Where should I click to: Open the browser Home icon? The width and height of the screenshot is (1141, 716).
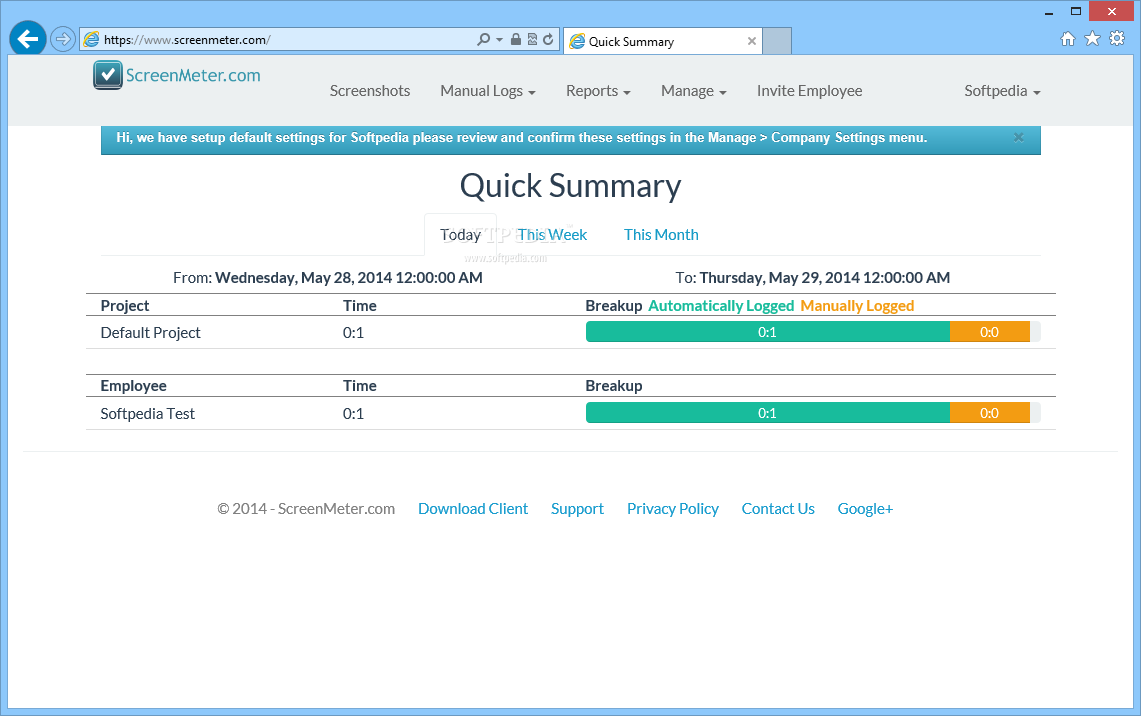pos(1068,39)
